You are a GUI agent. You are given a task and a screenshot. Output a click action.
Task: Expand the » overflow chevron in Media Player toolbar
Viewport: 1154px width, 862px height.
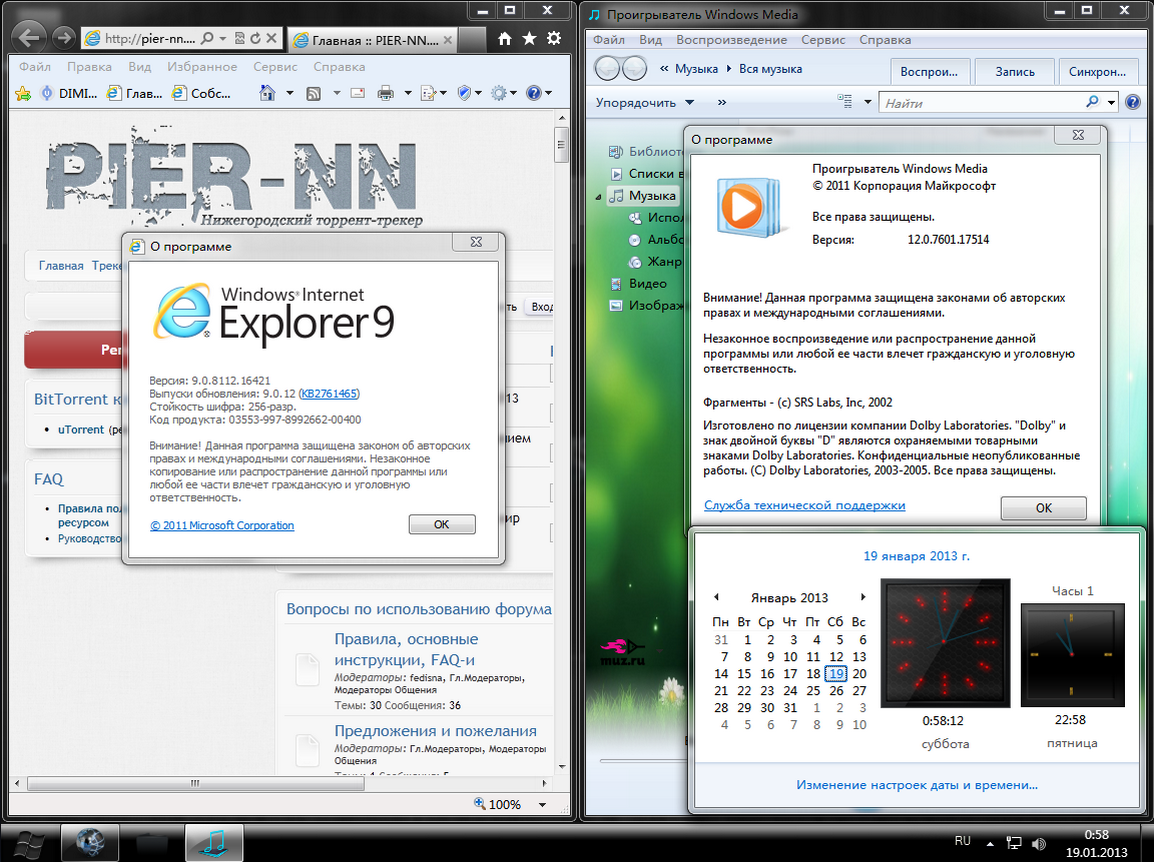[x=722, y=102]
